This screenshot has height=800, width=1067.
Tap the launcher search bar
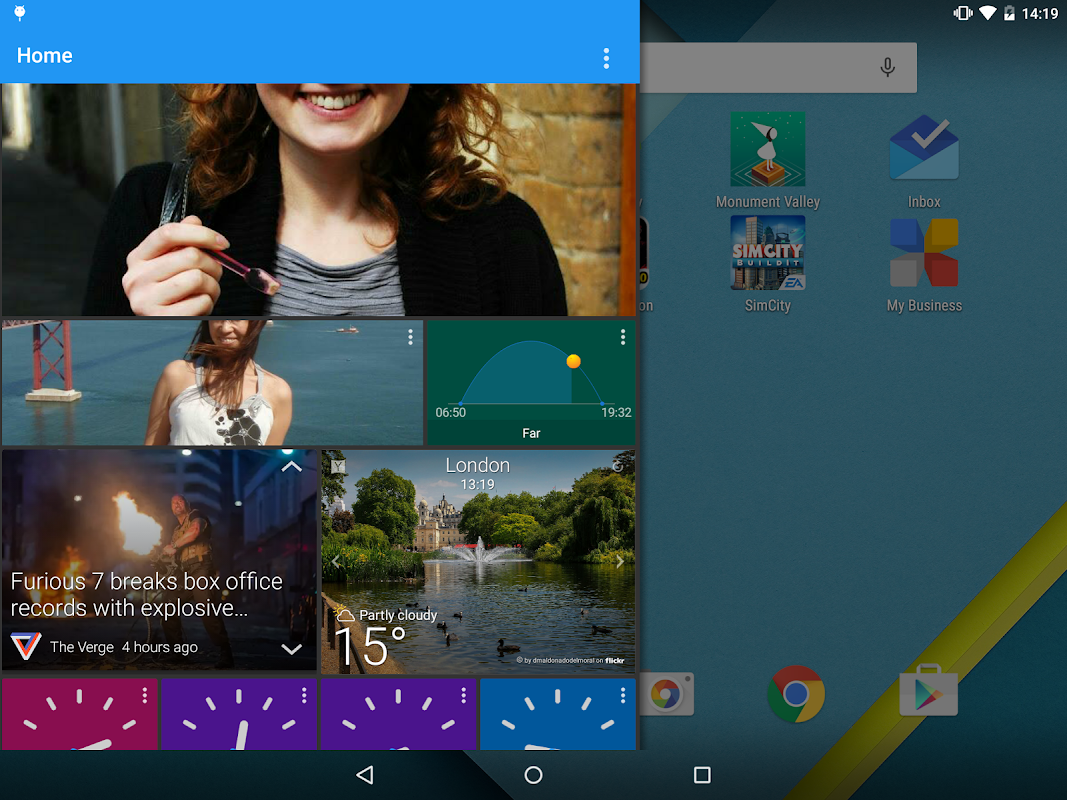click(778, 67)
